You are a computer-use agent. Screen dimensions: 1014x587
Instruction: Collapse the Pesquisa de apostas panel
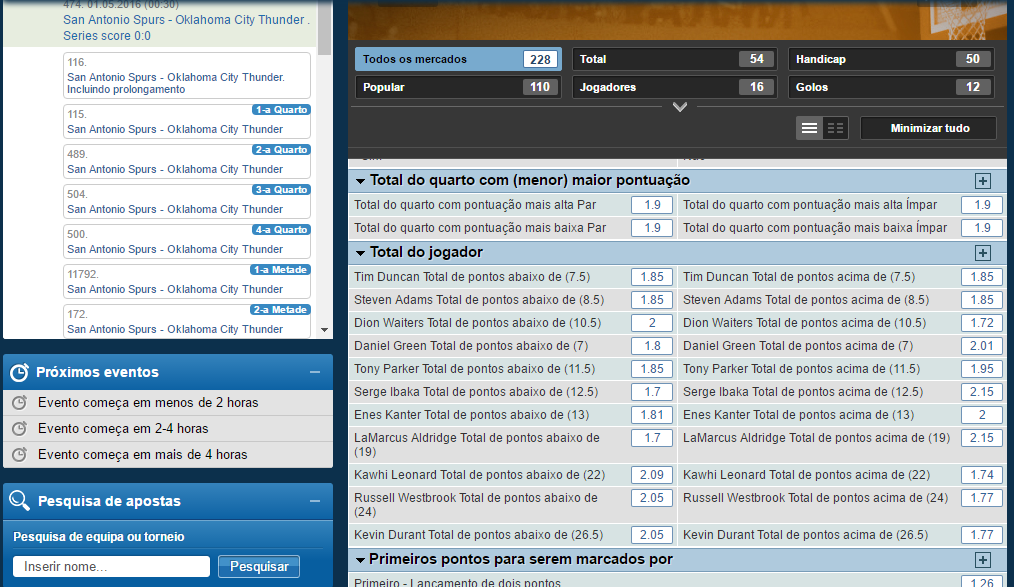coord(315,501)
